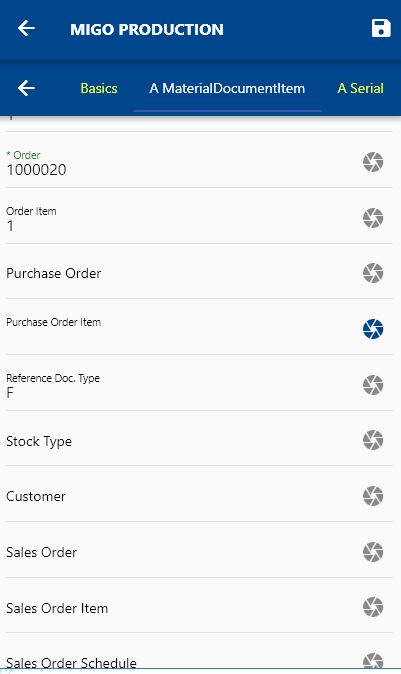
Task: Focus the Purchase Order Item input field
Action: pos(181,330)
